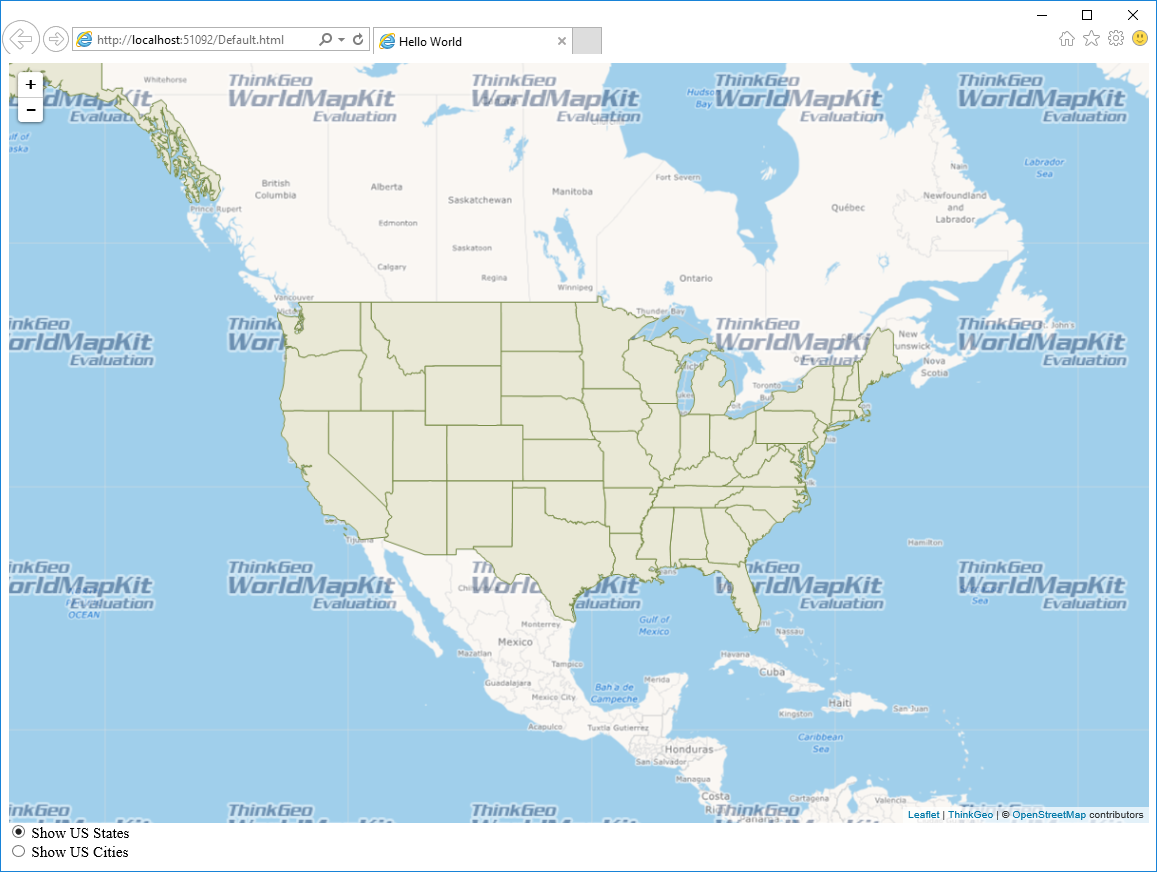Click the localhost URL address field
Viewport: 1157px width, 872px height.
(x=200, y=40)
